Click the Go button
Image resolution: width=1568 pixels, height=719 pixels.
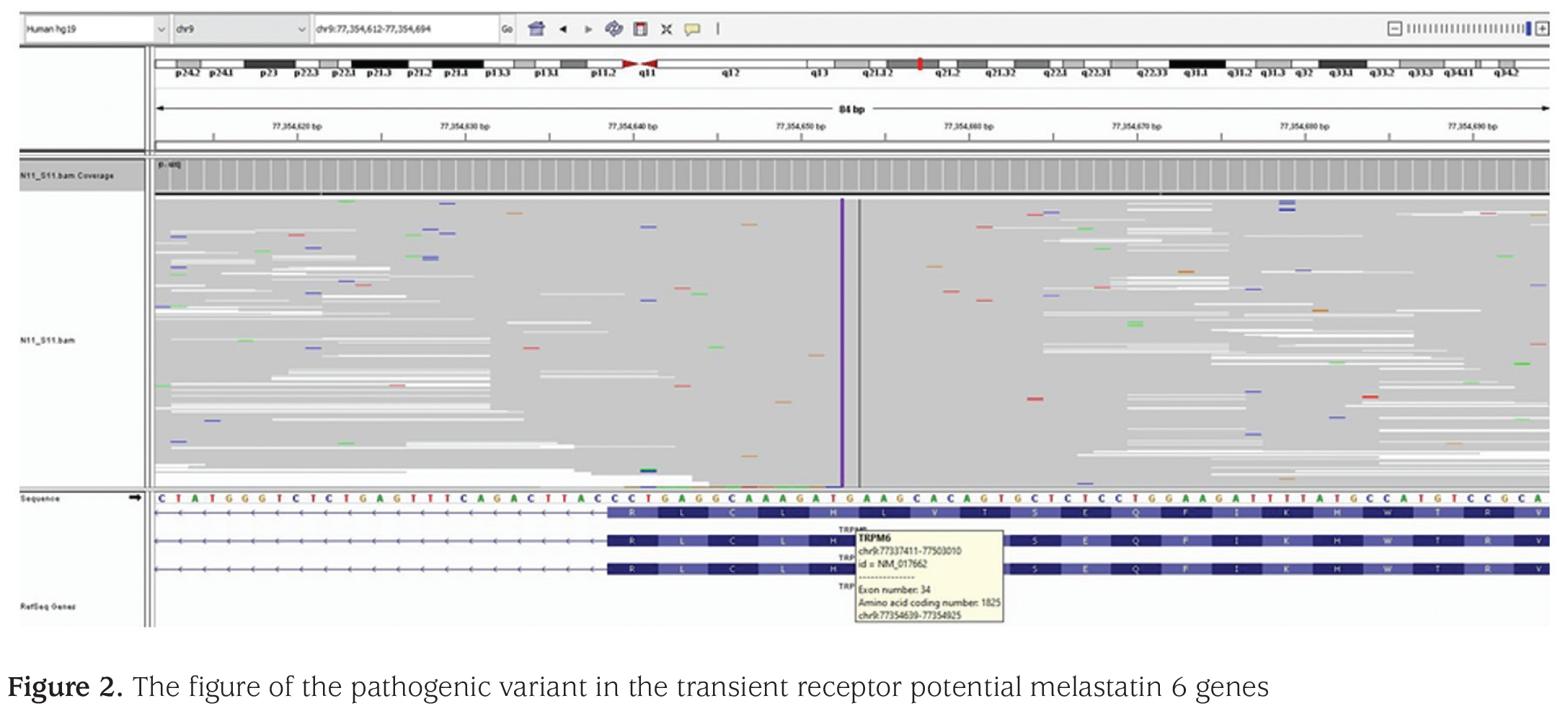pos(507,29)
